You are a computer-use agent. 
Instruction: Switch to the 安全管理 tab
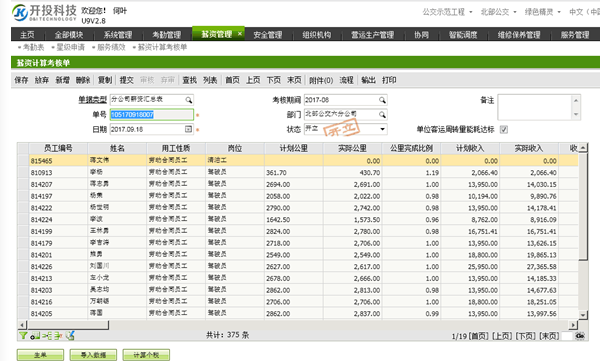pos(268,35)
